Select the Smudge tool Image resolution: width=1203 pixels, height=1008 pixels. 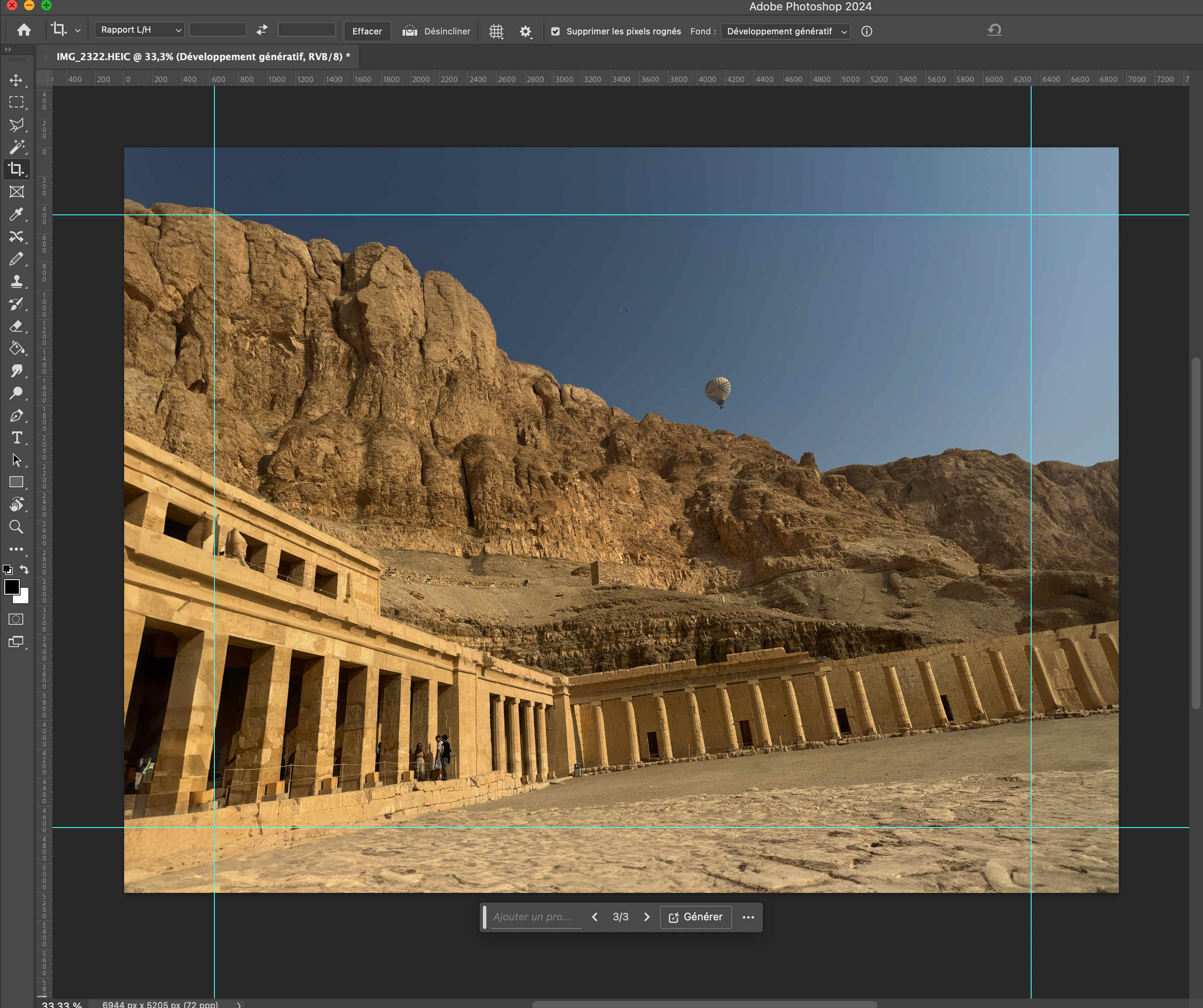tap(17, 370)
